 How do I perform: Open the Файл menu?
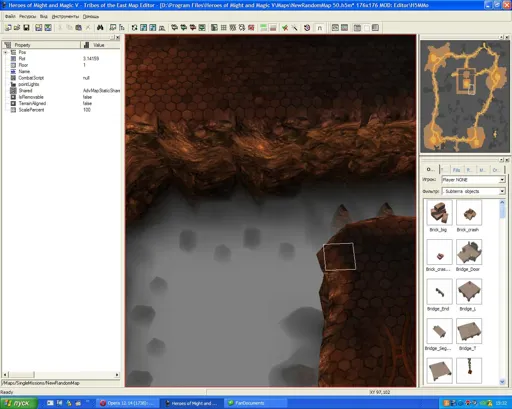point(10,16)
